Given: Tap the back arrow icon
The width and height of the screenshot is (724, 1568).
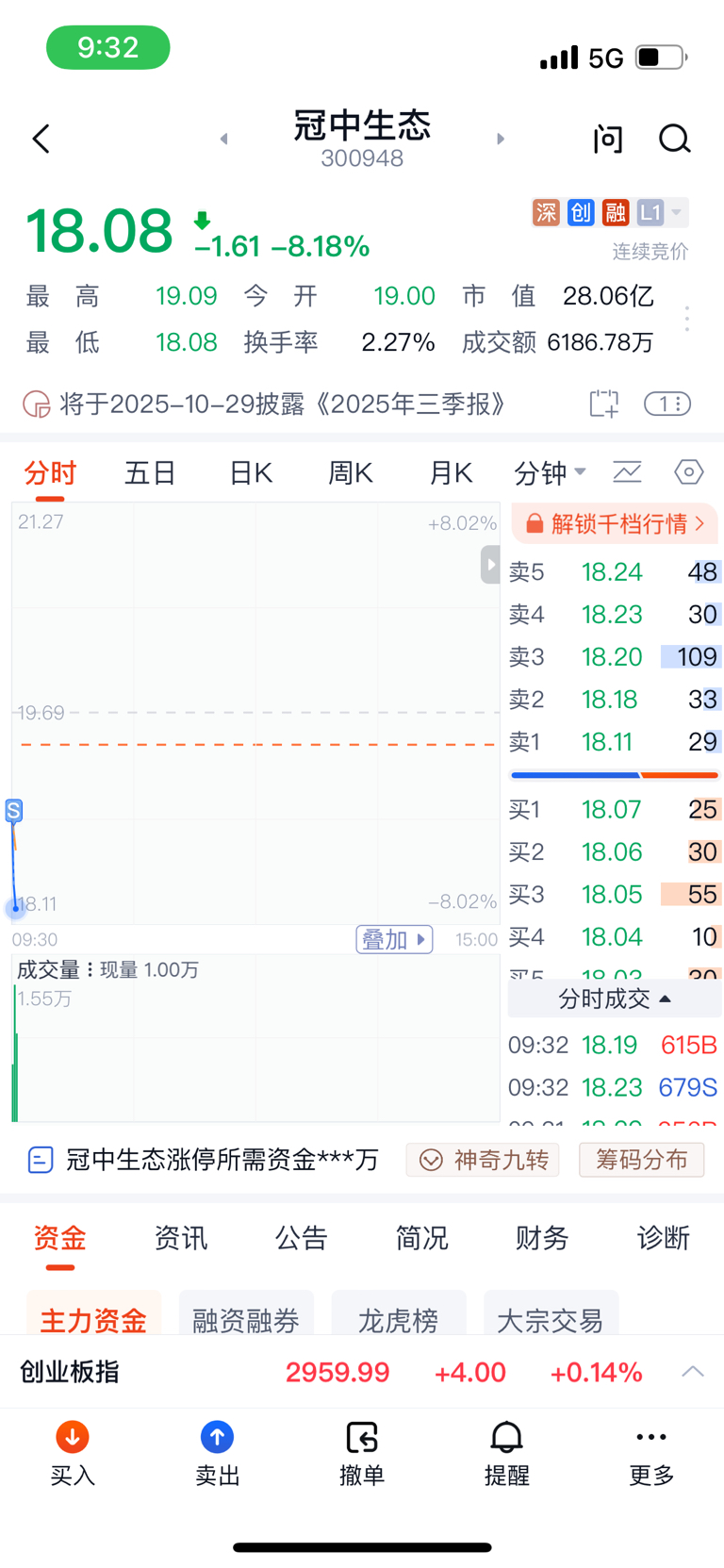Looking at the screenshot, I should pos(41,140).
